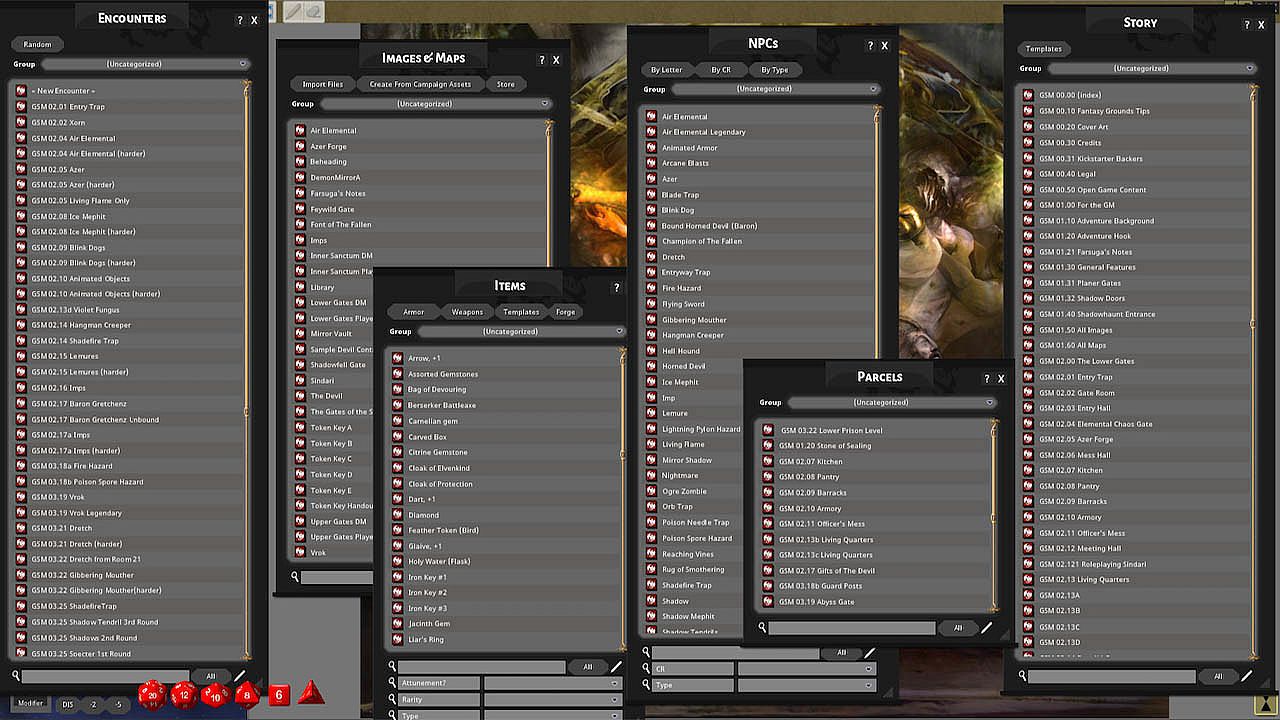Expand the Group dropdown in Items
Screen dimensions: 1280x720
522,331
